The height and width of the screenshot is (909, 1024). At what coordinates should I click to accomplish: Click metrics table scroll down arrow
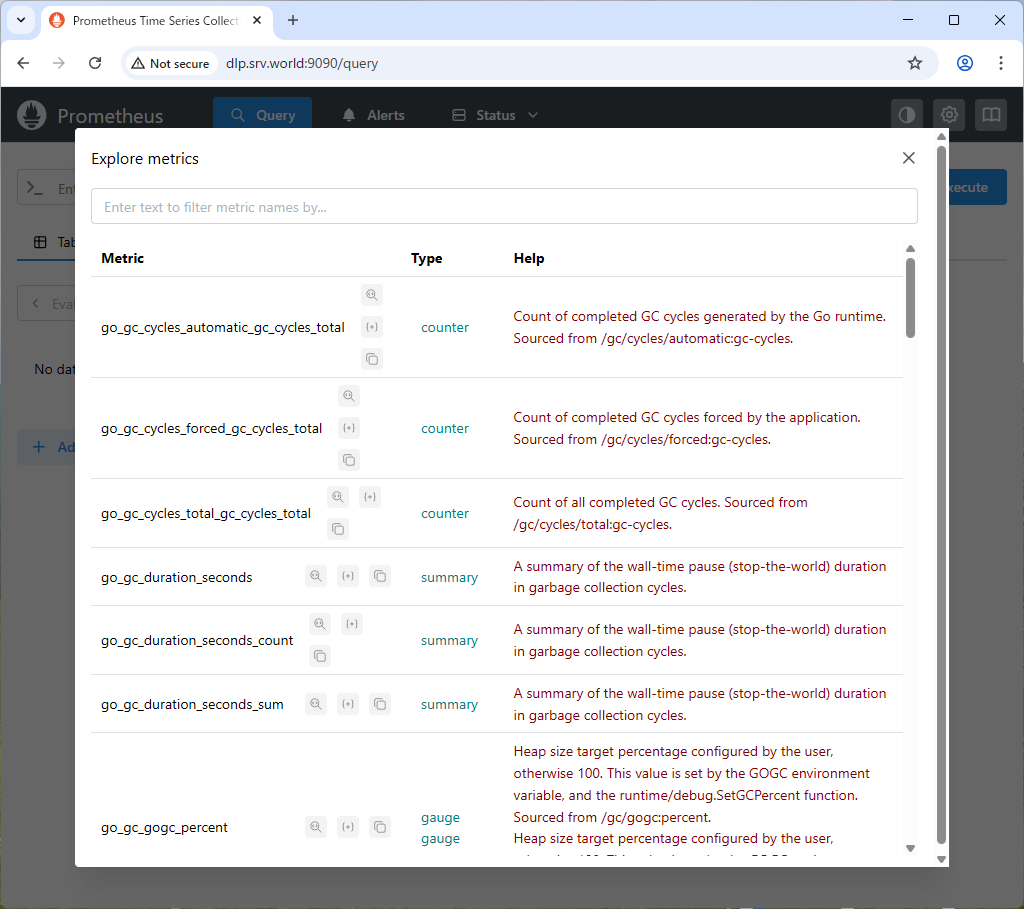910,848
